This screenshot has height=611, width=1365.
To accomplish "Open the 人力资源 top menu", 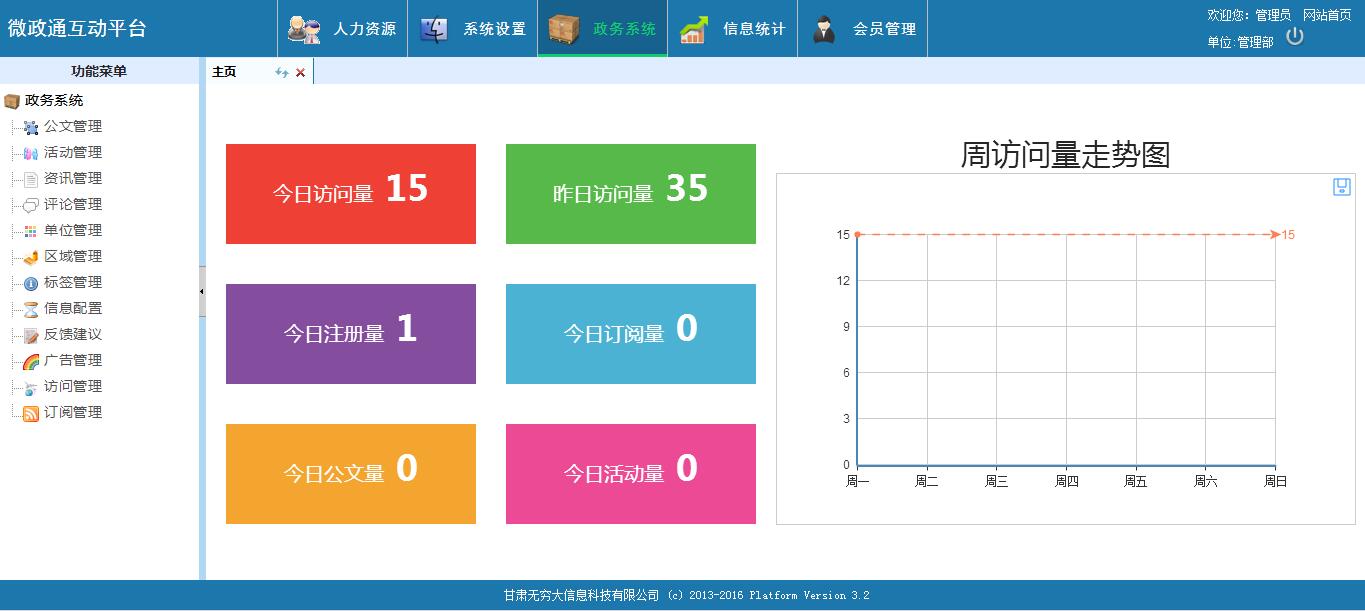I will pyautogui.click(x=343, y=29).
